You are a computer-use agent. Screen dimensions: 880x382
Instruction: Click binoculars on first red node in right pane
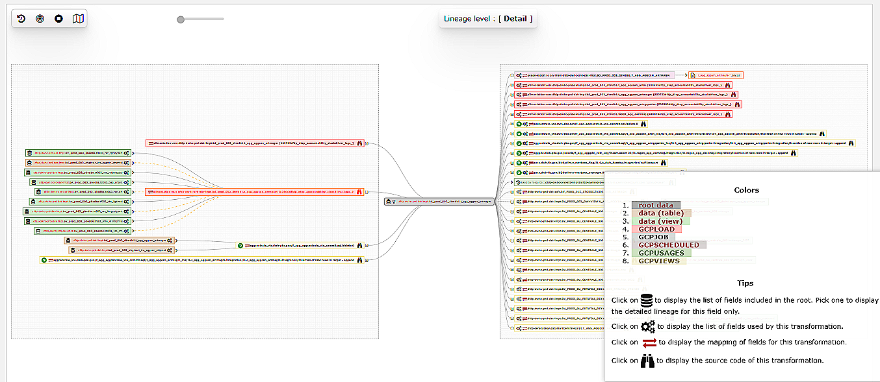click(x=727, y=85)
